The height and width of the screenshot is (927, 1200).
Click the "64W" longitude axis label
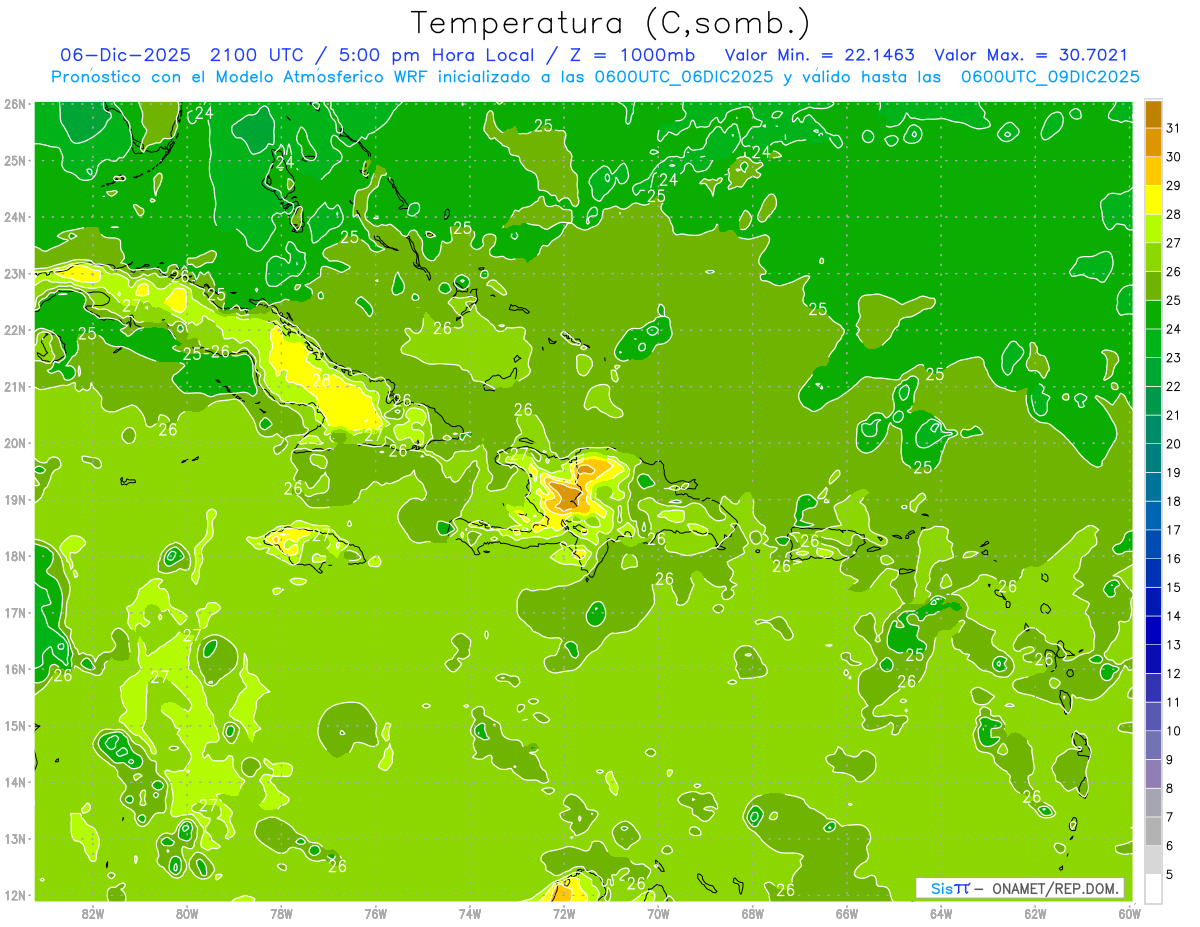tap(941, 914)
